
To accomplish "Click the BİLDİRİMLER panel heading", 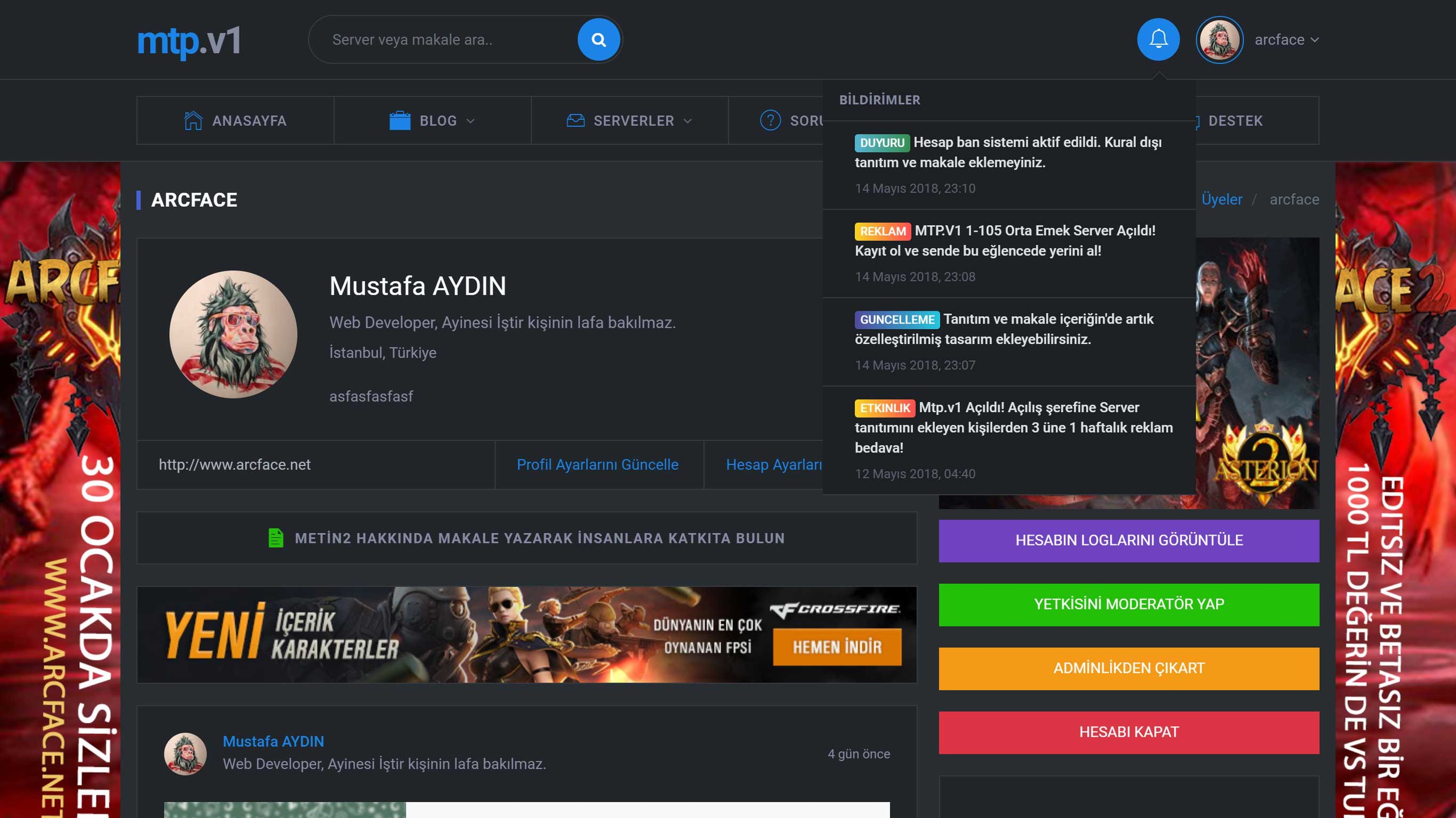I will pyautogui.click(x=879, y=100).
